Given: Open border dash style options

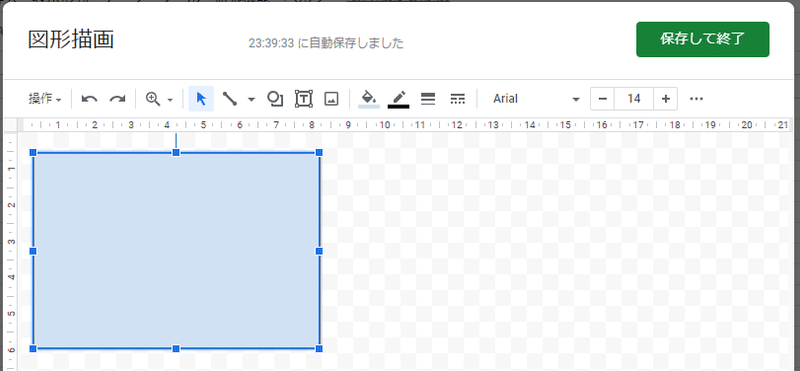Looking at the screenshot, I should tap(458, 99).
